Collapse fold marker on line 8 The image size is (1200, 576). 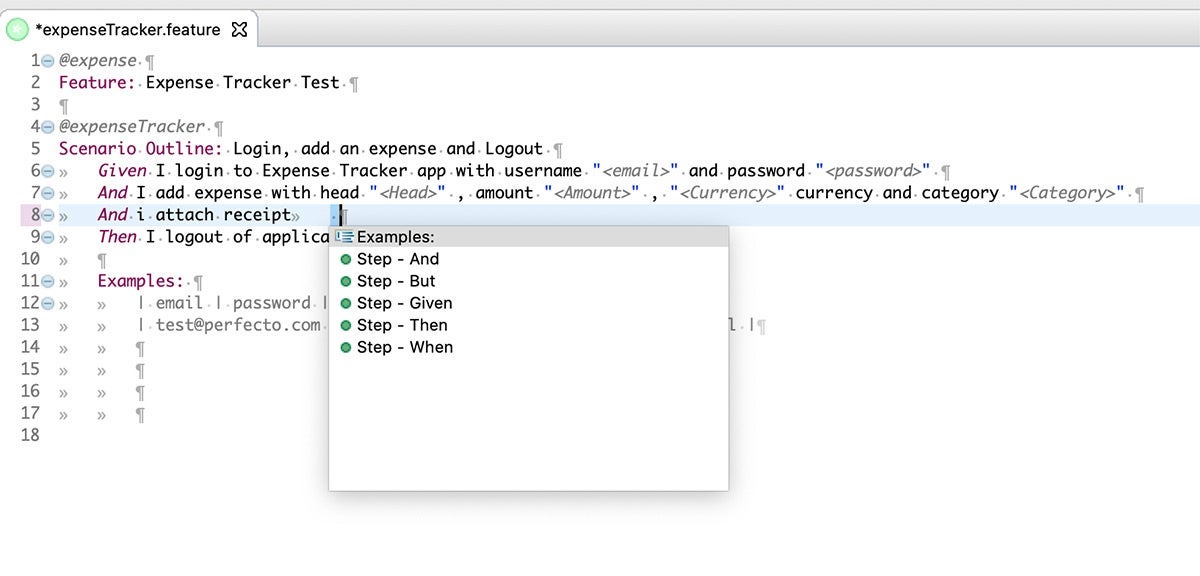(47, 215)
